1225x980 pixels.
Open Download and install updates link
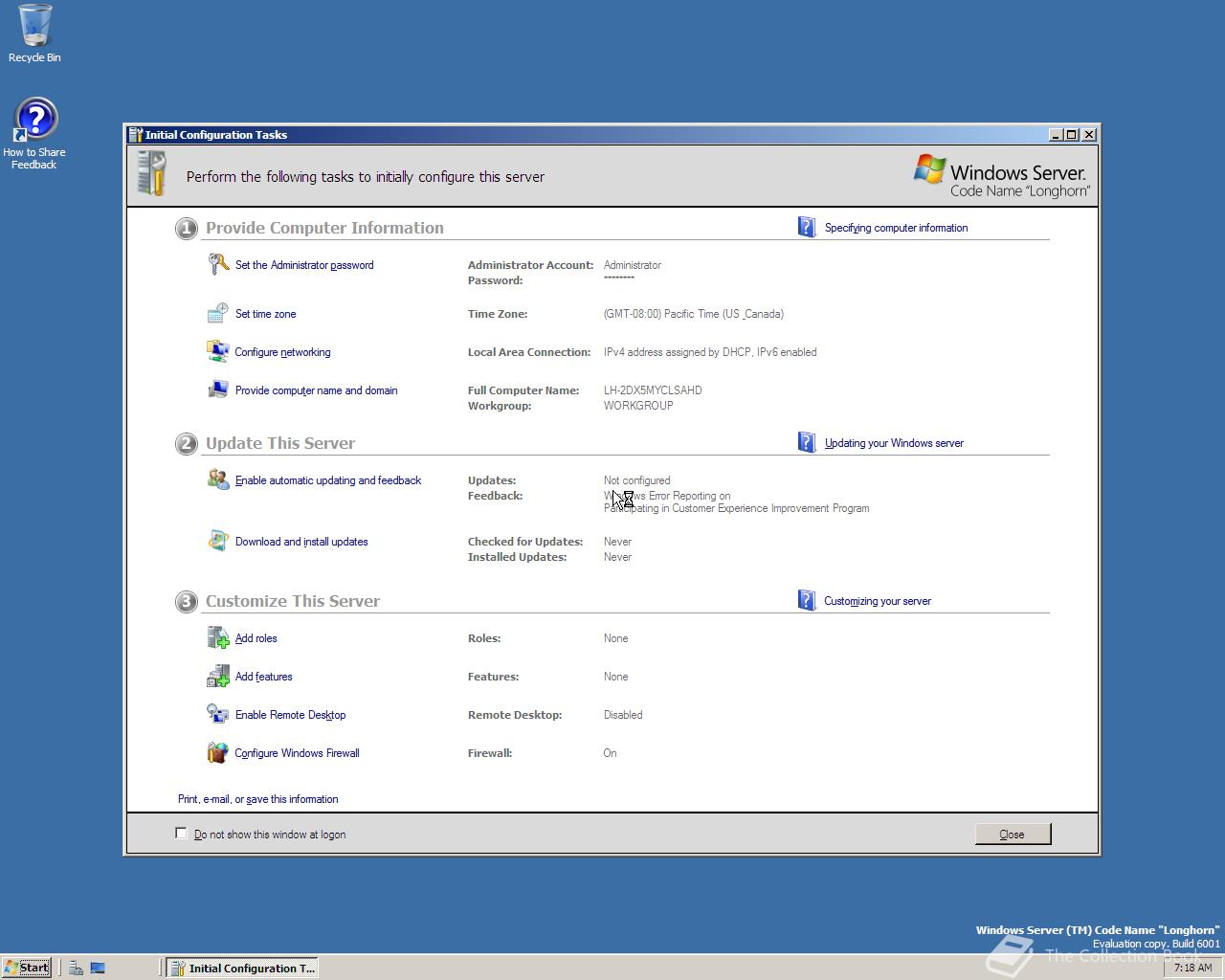coord(301,542)
